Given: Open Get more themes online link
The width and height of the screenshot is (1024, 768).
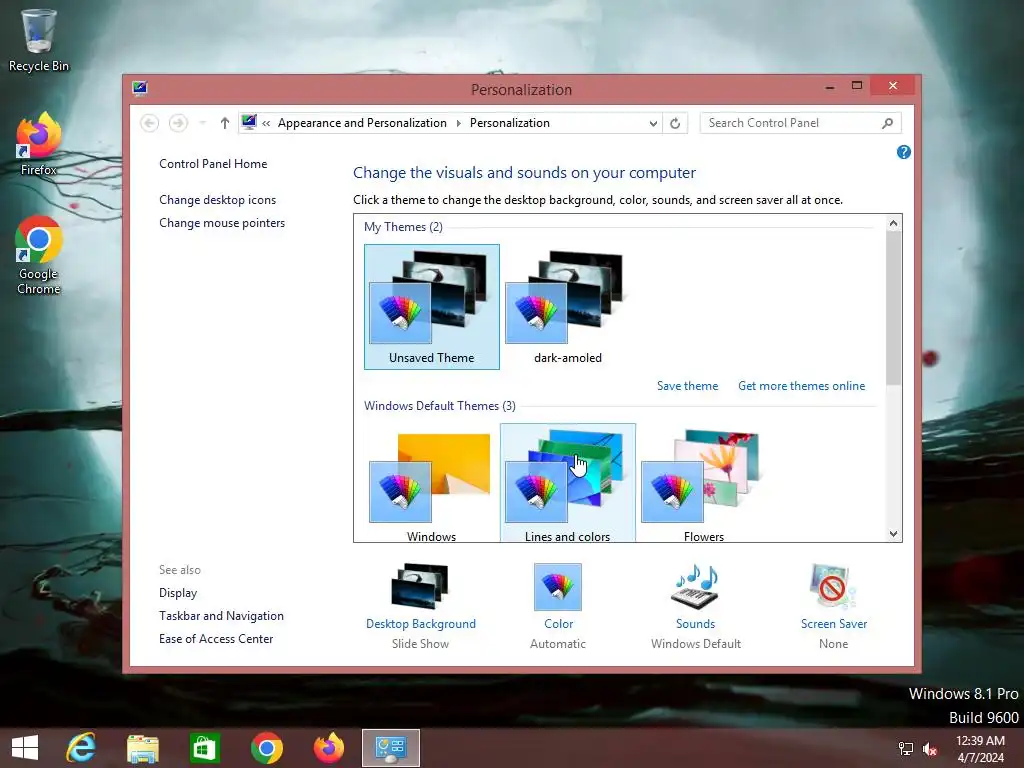Looking at the screenshot, I should click(801, 386).
